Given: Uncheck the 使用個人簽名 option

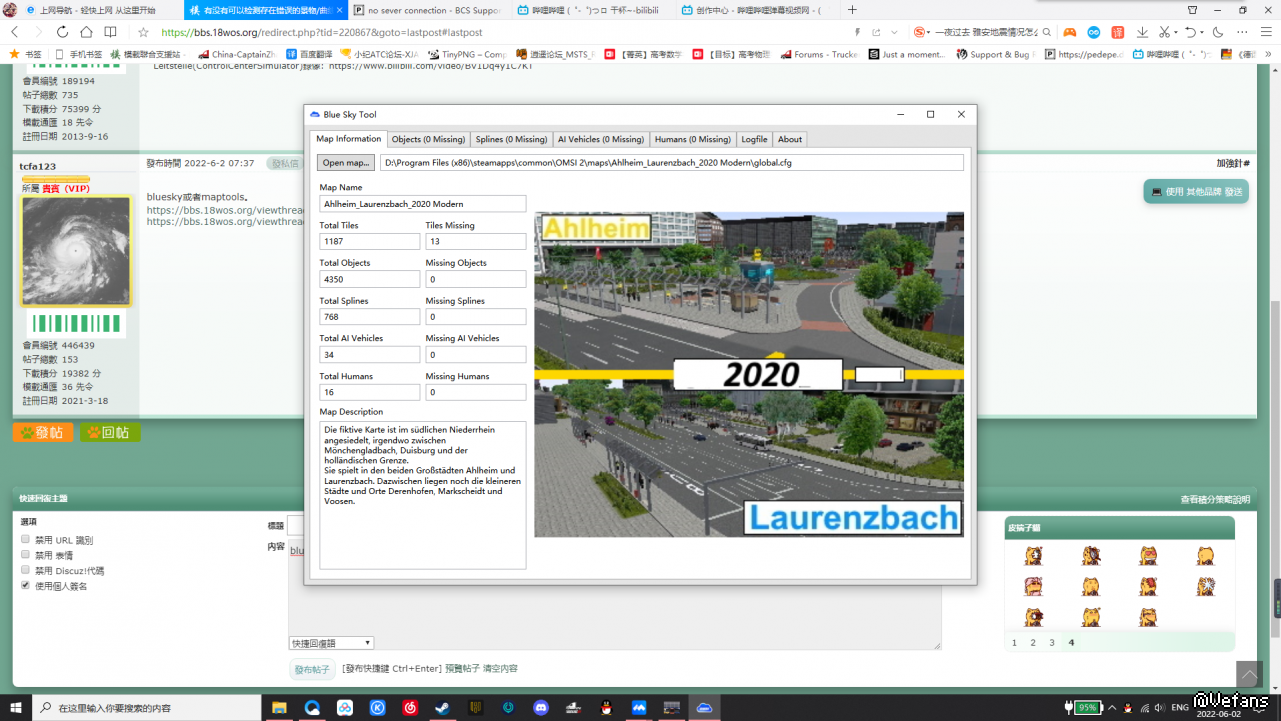Looking at the screenshot, I should [26, 585].
